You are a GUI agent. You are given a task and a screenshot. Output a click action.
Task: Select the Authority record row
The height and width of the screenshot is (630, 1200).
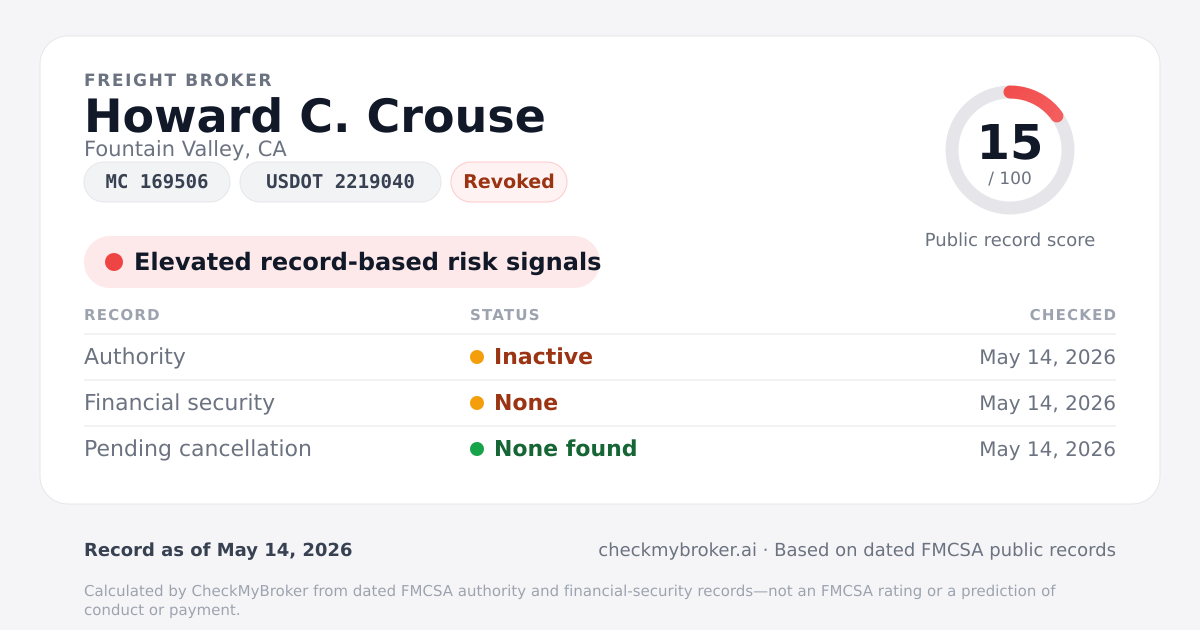pos(600,357)
